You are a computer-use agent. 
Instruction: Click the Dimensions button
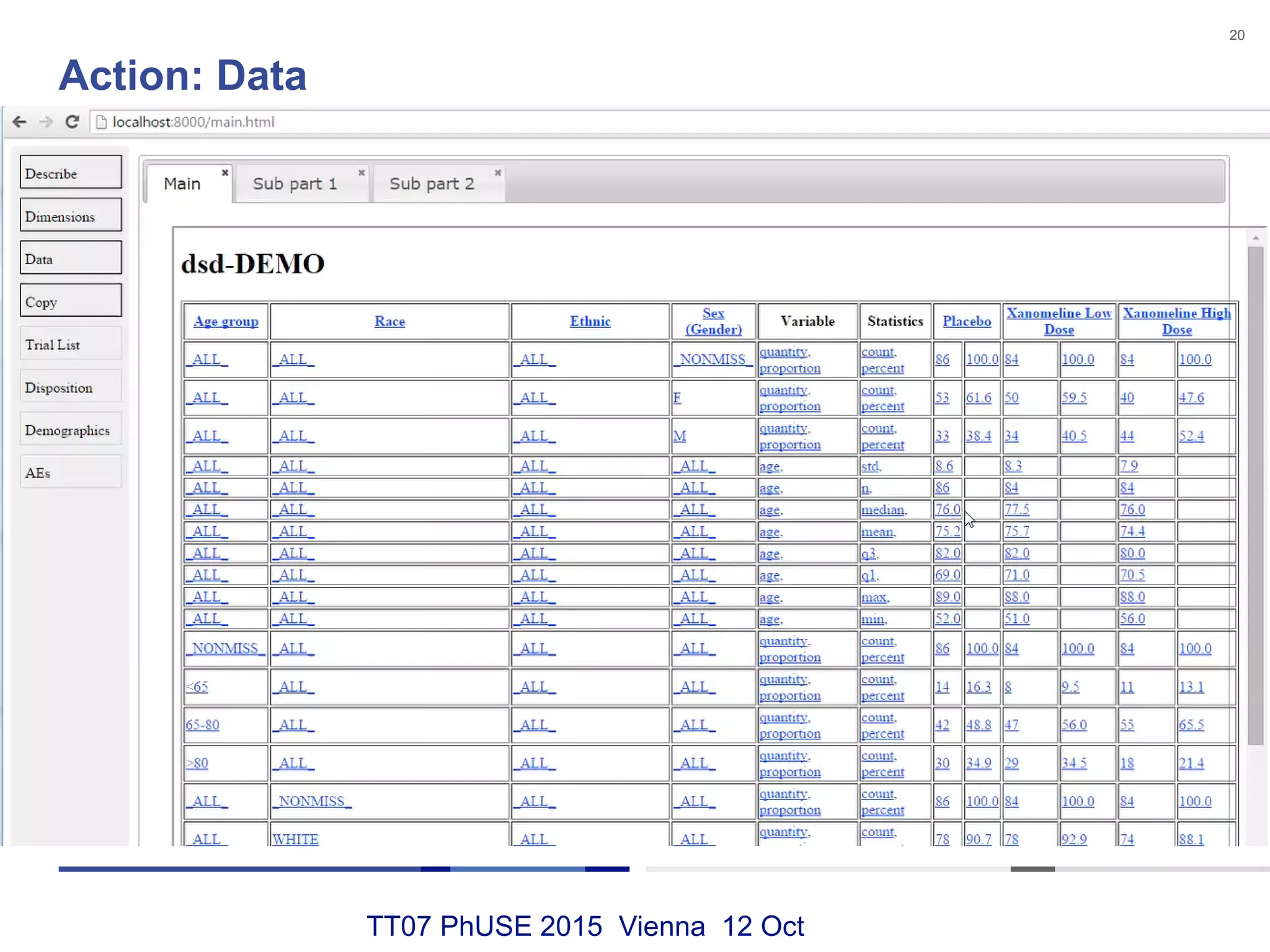click(71, 216)
